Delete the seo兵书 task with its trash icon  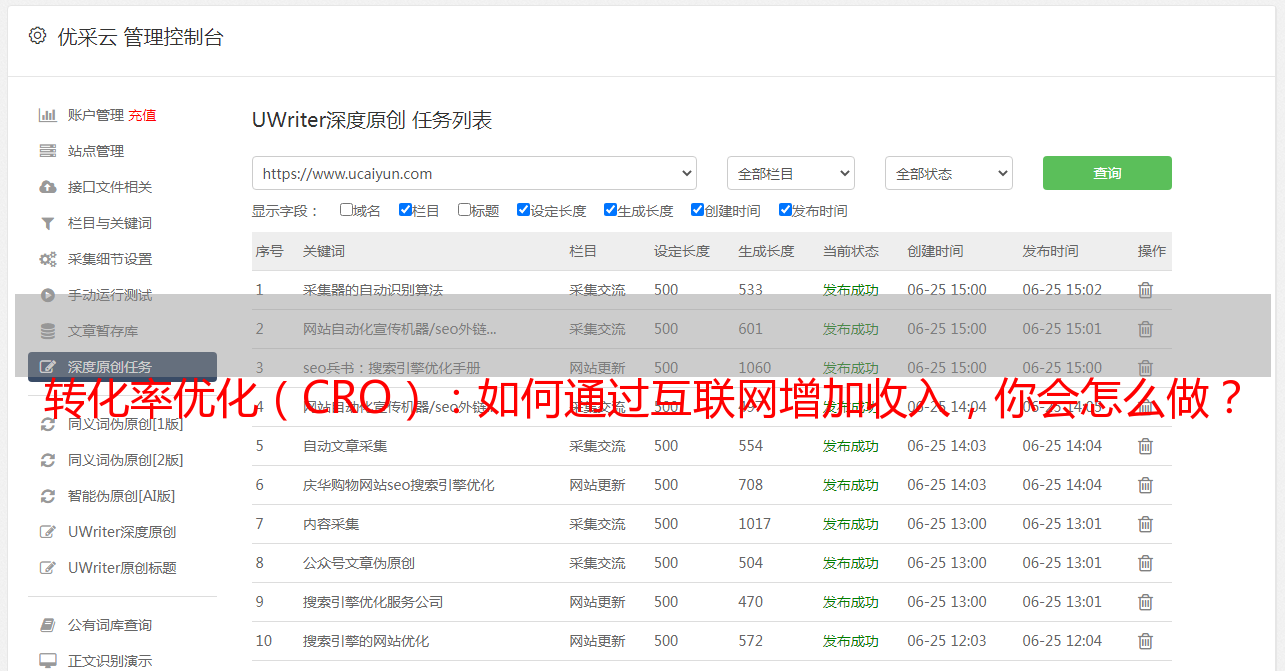click(x=1145, y=368)
